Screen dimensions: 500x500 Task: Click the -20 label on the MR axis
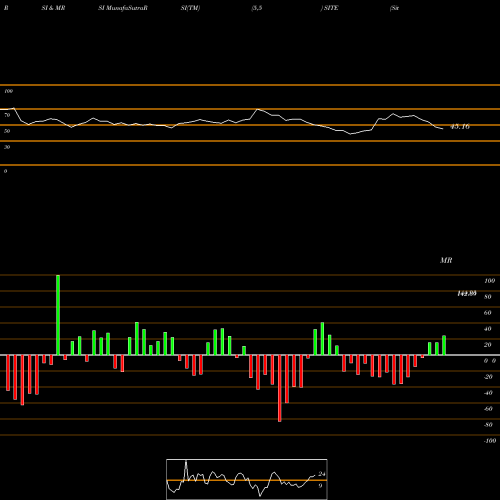488,377
